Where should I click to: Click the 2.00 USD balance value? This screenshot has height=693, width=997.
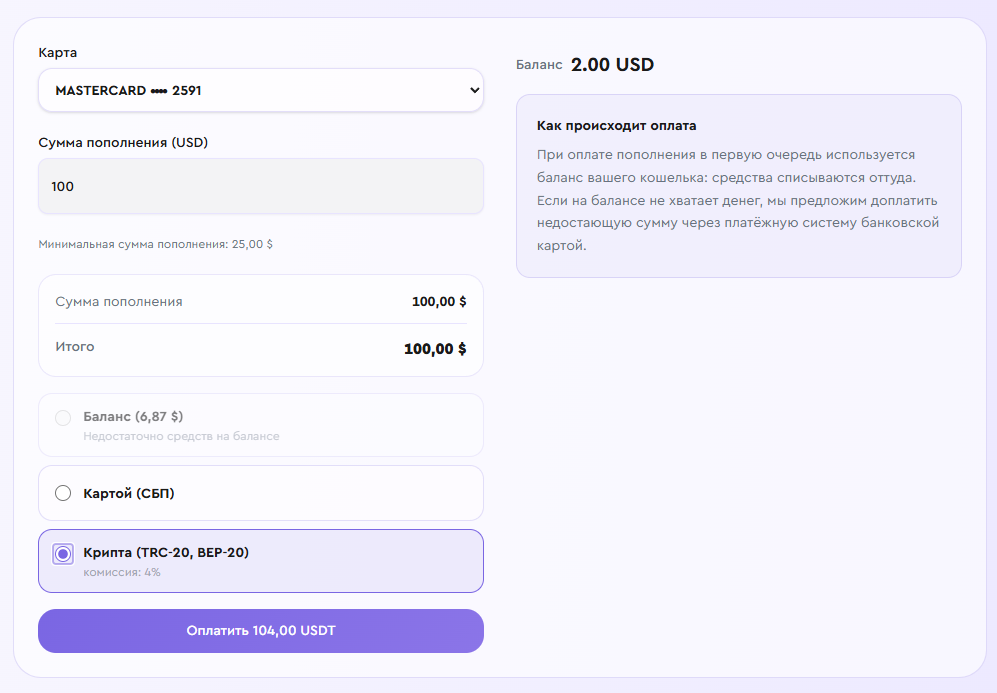pyautogui.click(x=612, y=65)
